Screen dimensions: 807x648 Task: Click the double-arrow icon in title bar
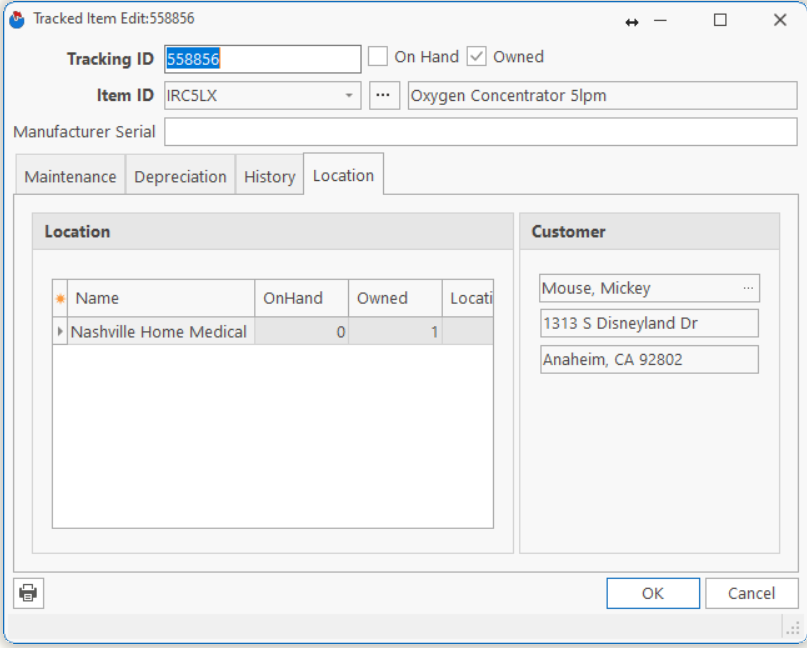click(x=632, y=22)
